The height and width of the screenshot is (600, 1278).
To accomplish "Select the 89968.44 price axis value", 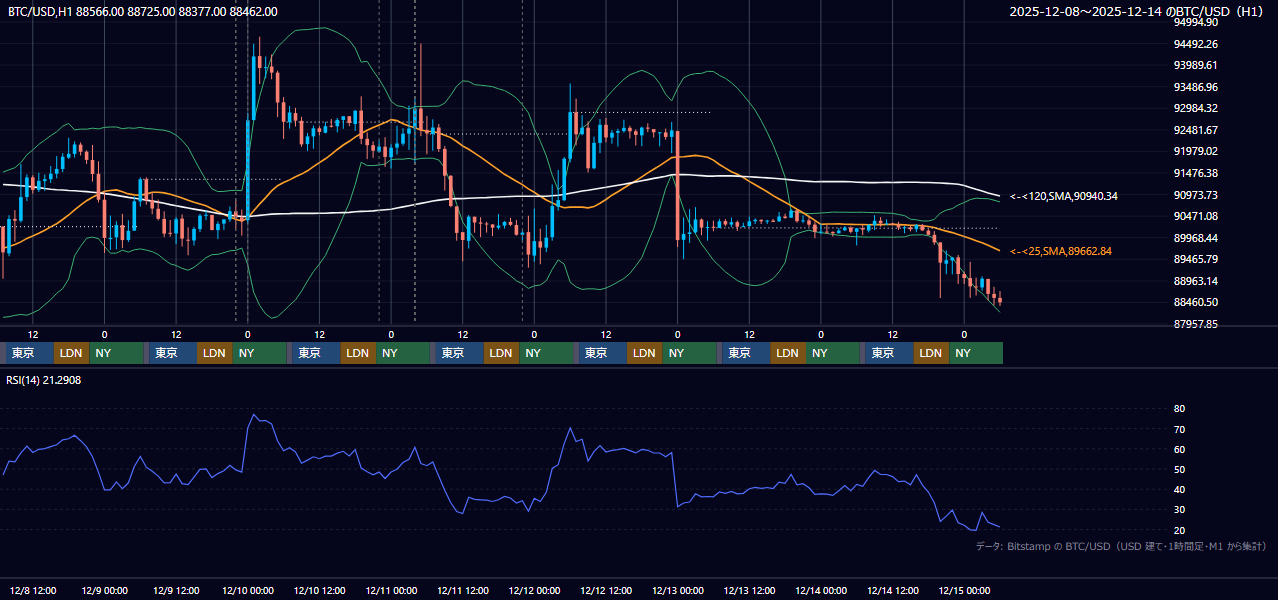I will pos(1196,238).
